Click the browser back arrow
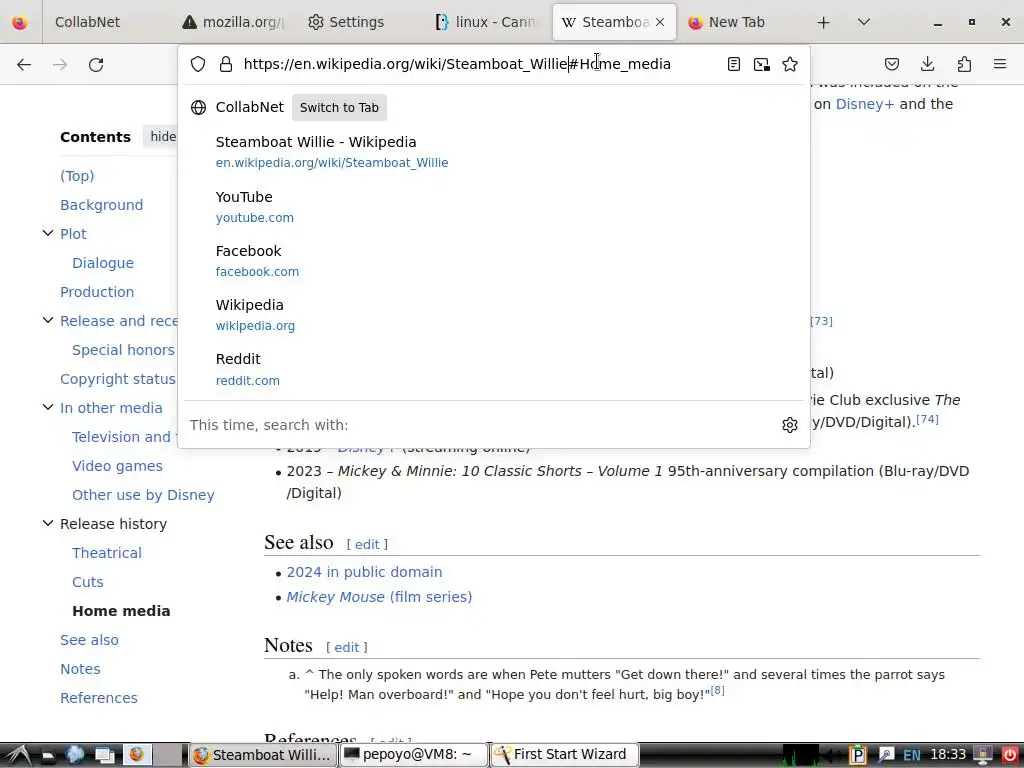This screenshot has height=768, width=1024. point(24,64)
